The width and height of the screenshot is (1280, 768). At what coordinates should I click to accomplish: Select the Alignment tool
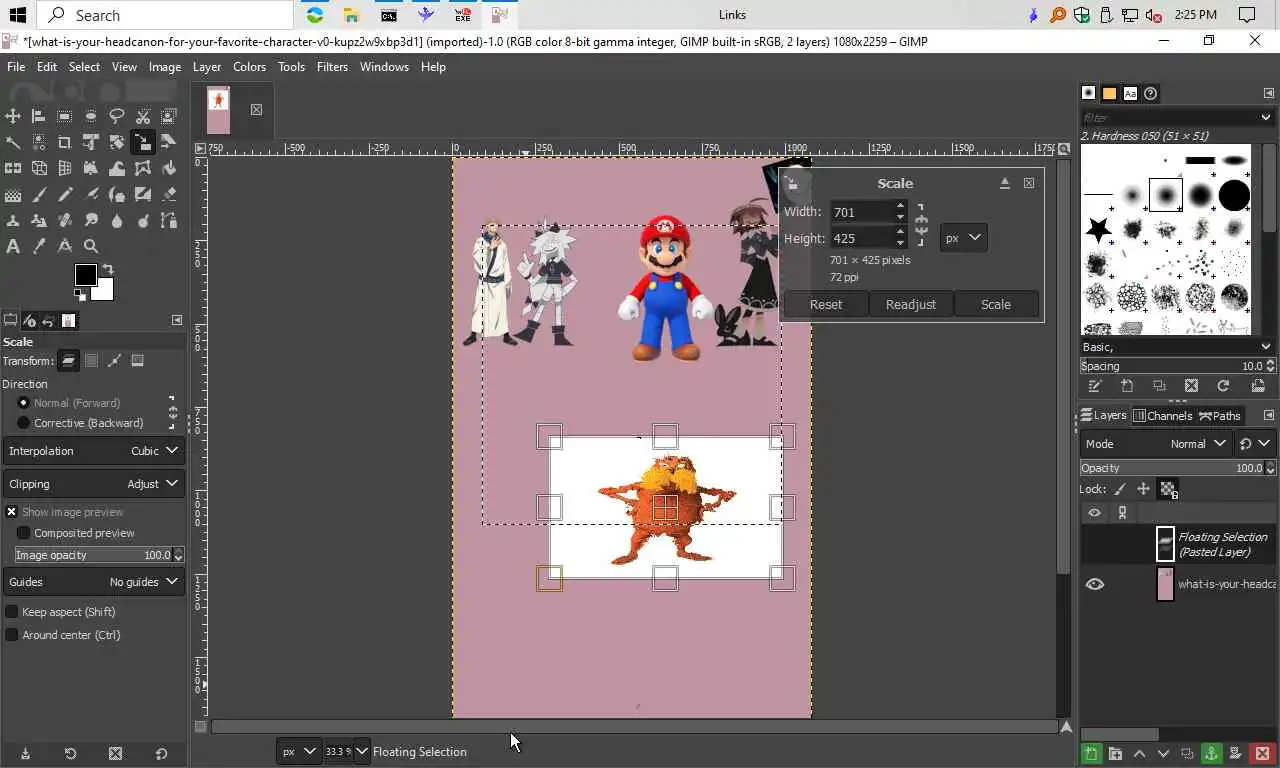pos(39,116)
